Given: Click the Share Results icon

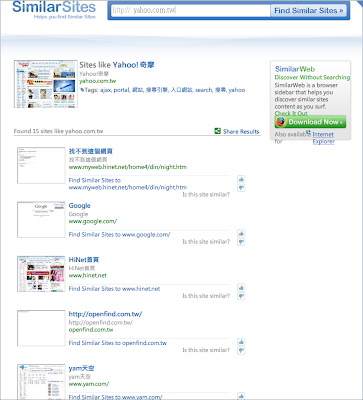Looking at the screenshot, I should (218, 131).
